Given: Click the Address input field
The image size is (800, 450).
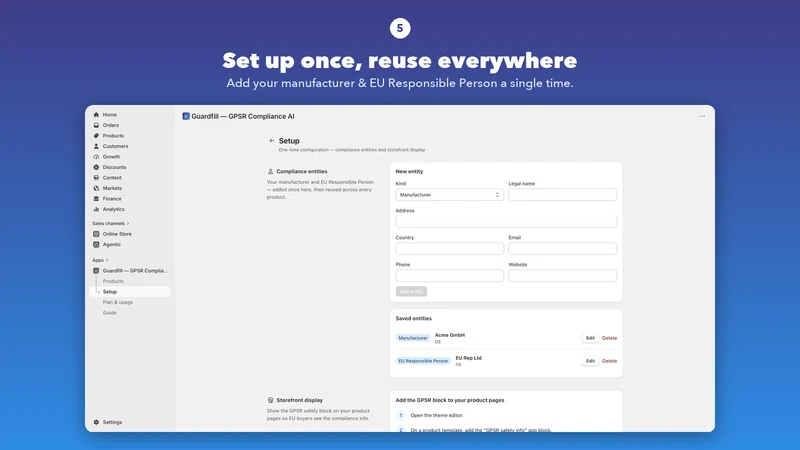Looking at the screenshot, I should (506, 221).
